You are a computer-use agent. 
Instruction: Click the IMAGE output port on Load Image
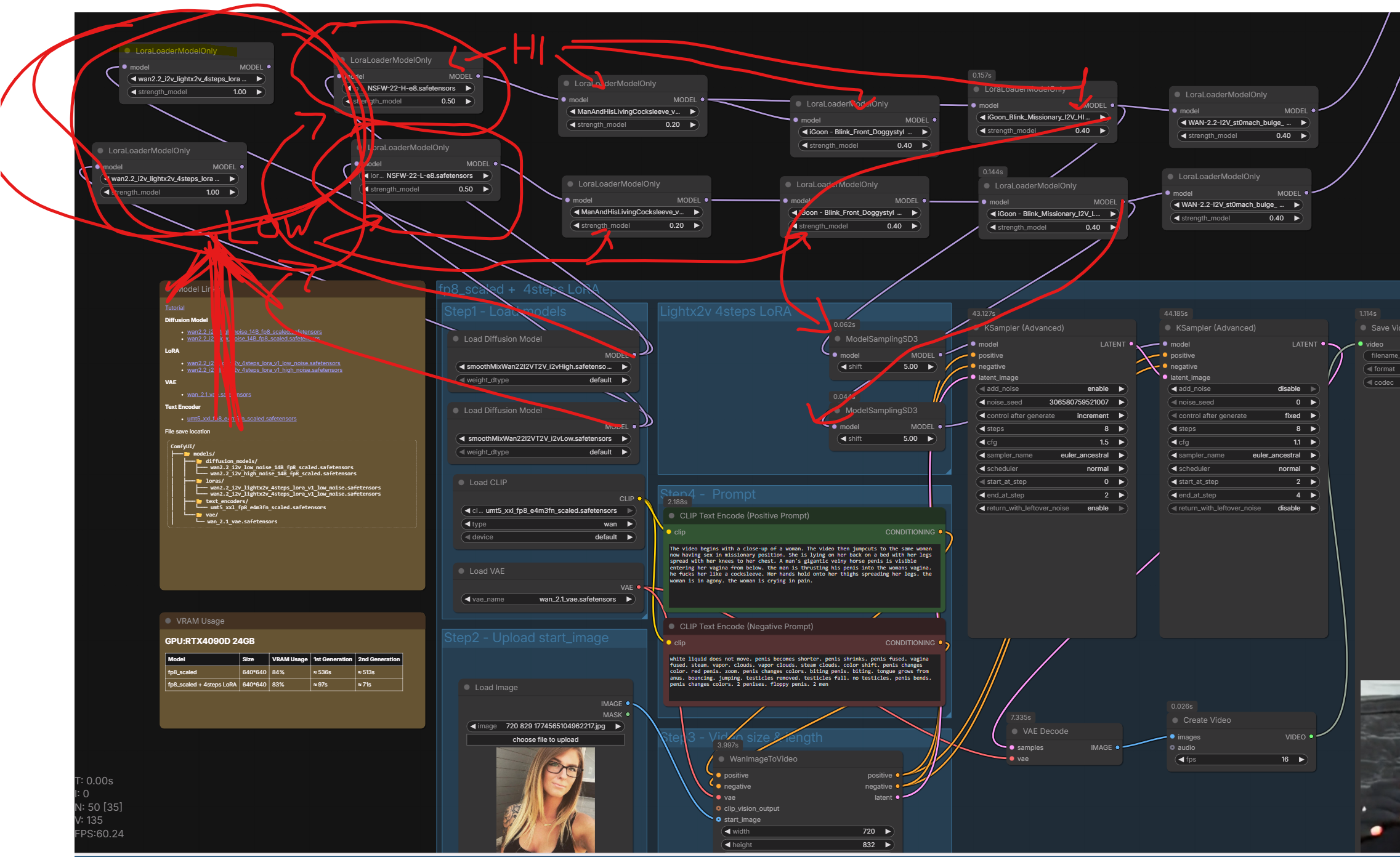click(628, 704)
